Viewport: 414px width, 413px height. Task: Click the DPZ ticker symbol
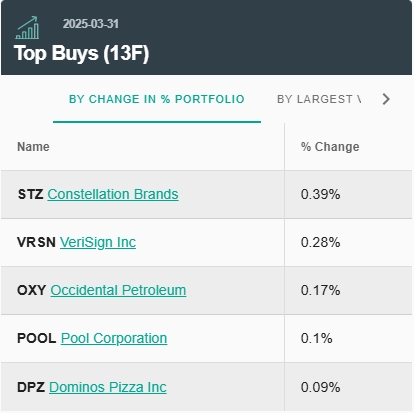pos(31,387)
